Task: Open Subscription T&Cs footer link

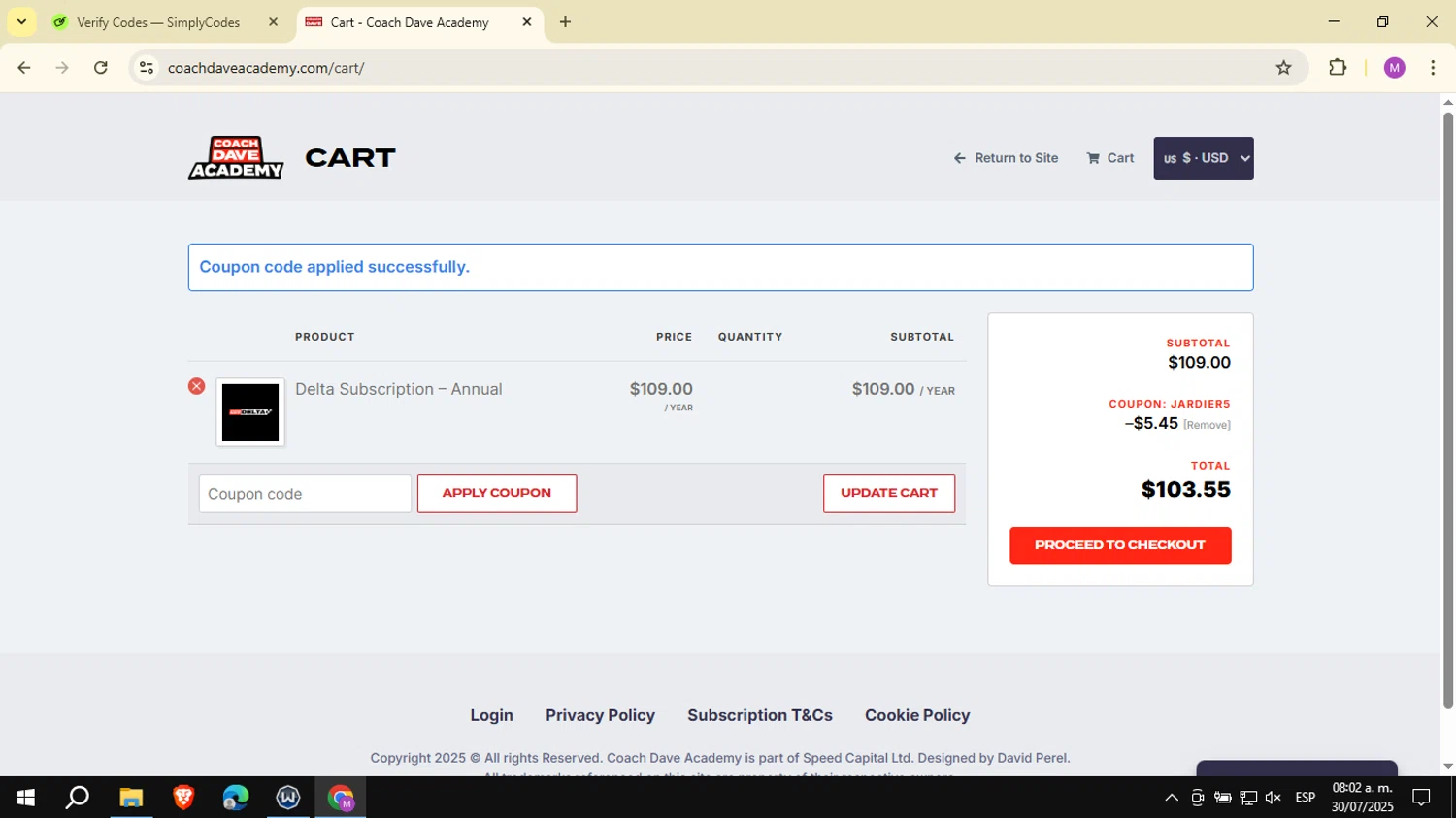Action: coord(760,715)
